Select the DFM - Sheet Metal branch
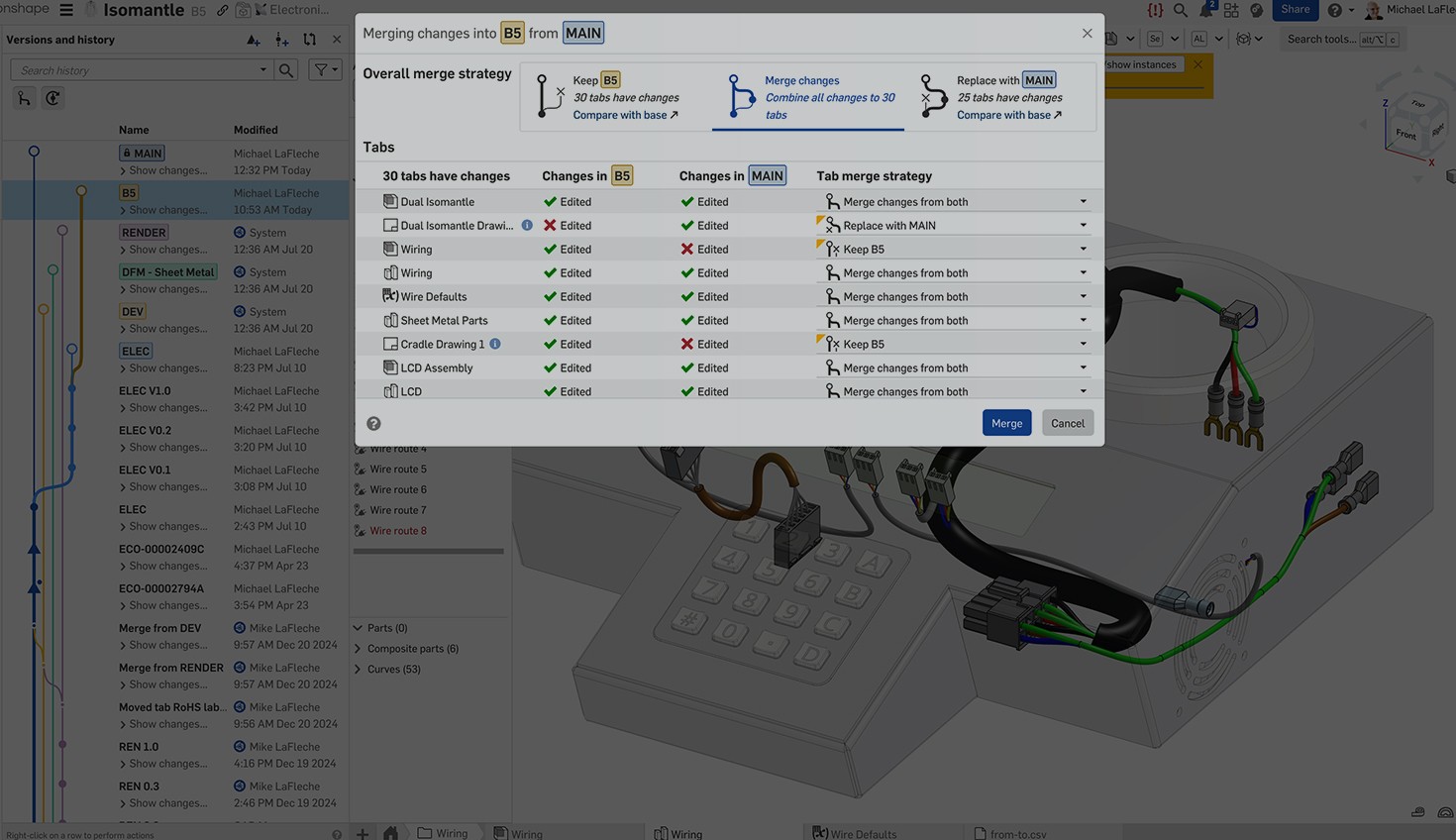Screen dimensions: 1456x840 [168, 272]
